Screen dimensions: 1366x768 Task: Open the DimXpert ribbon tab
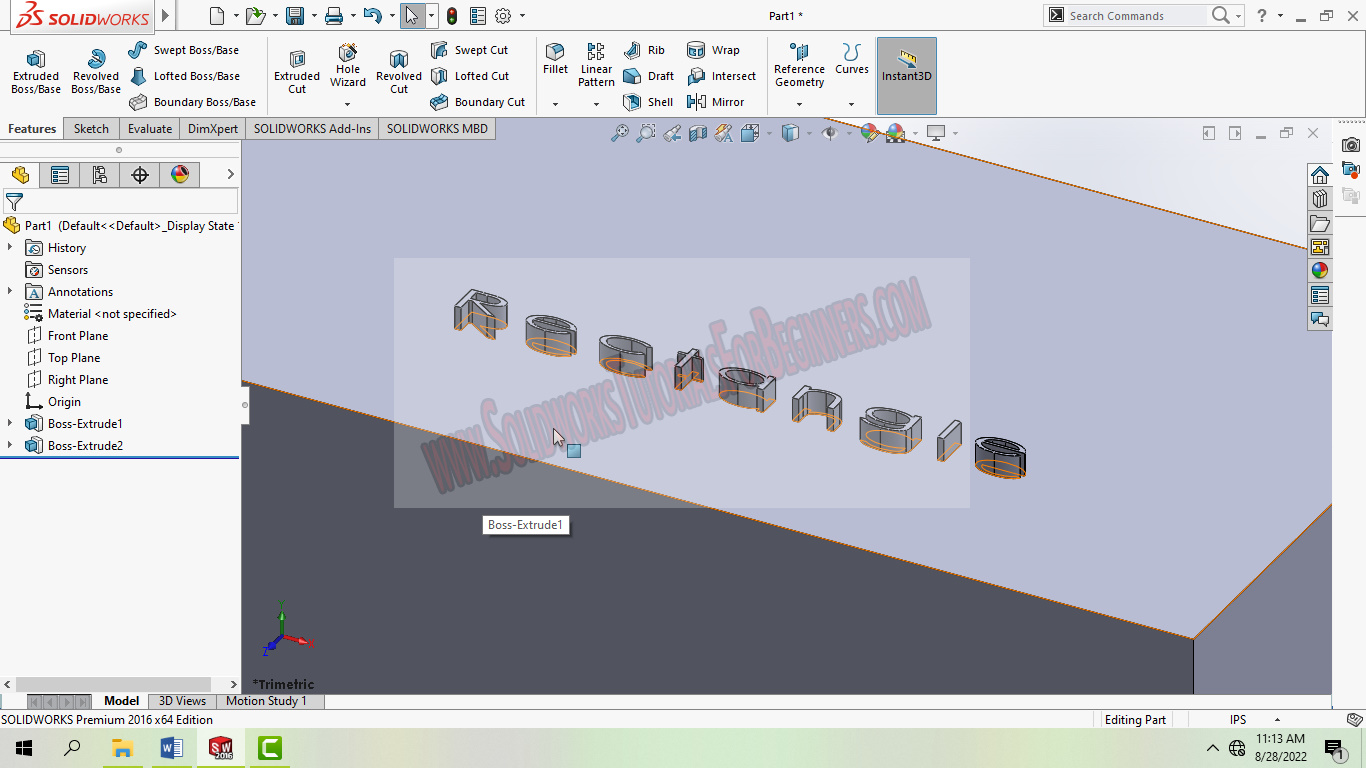tap(212, 128)
